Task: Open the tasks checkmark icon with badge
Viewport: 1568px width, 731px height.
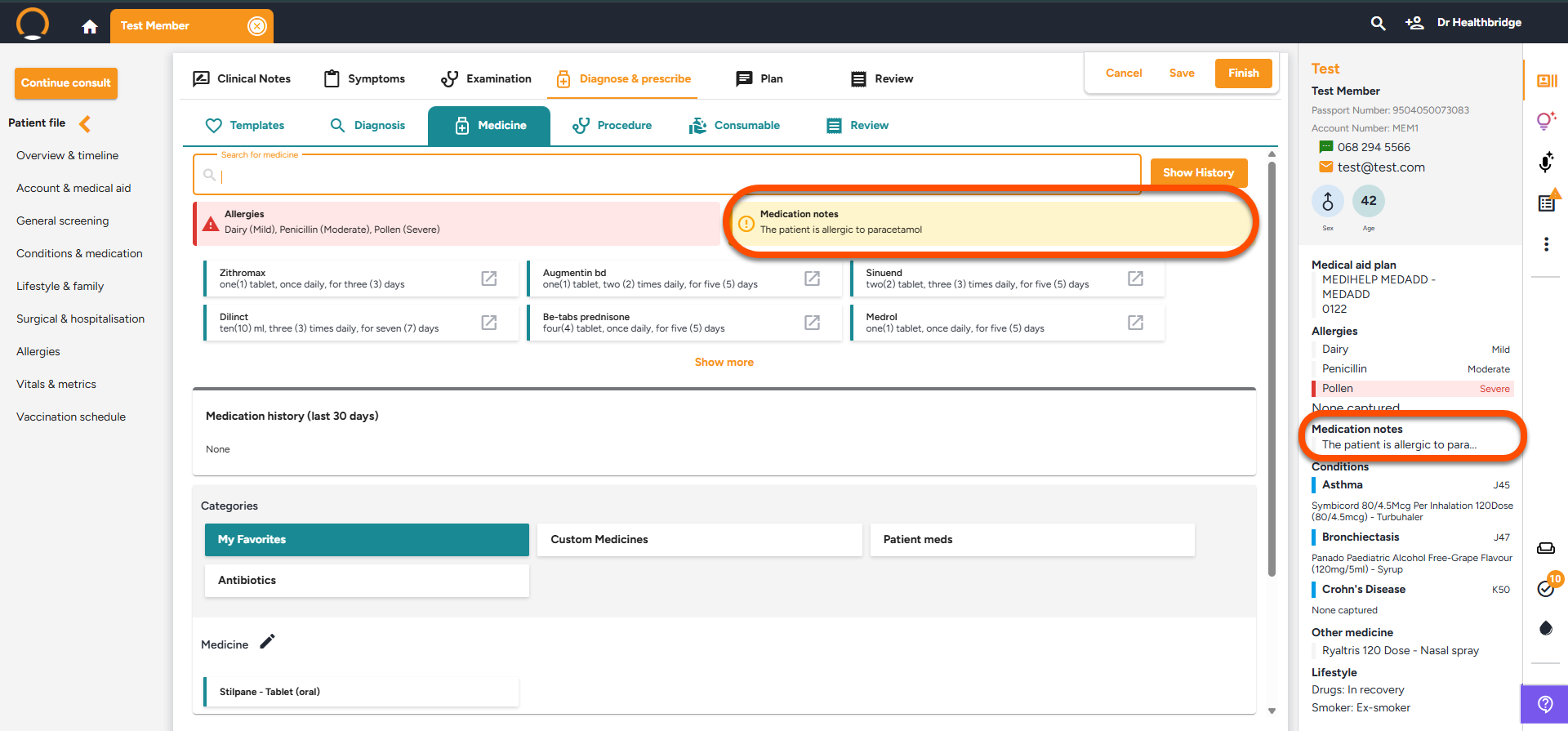Action: tap(1546, 588)
